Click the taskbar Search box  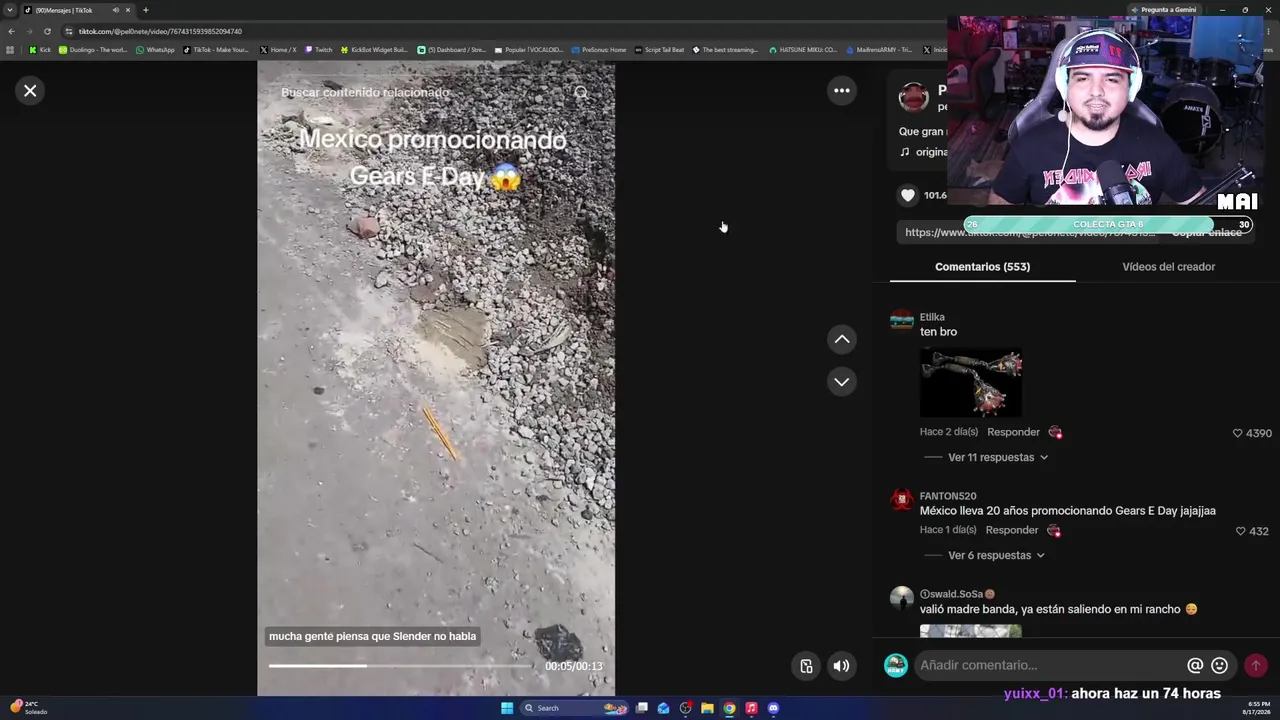[x=575, y=708]
